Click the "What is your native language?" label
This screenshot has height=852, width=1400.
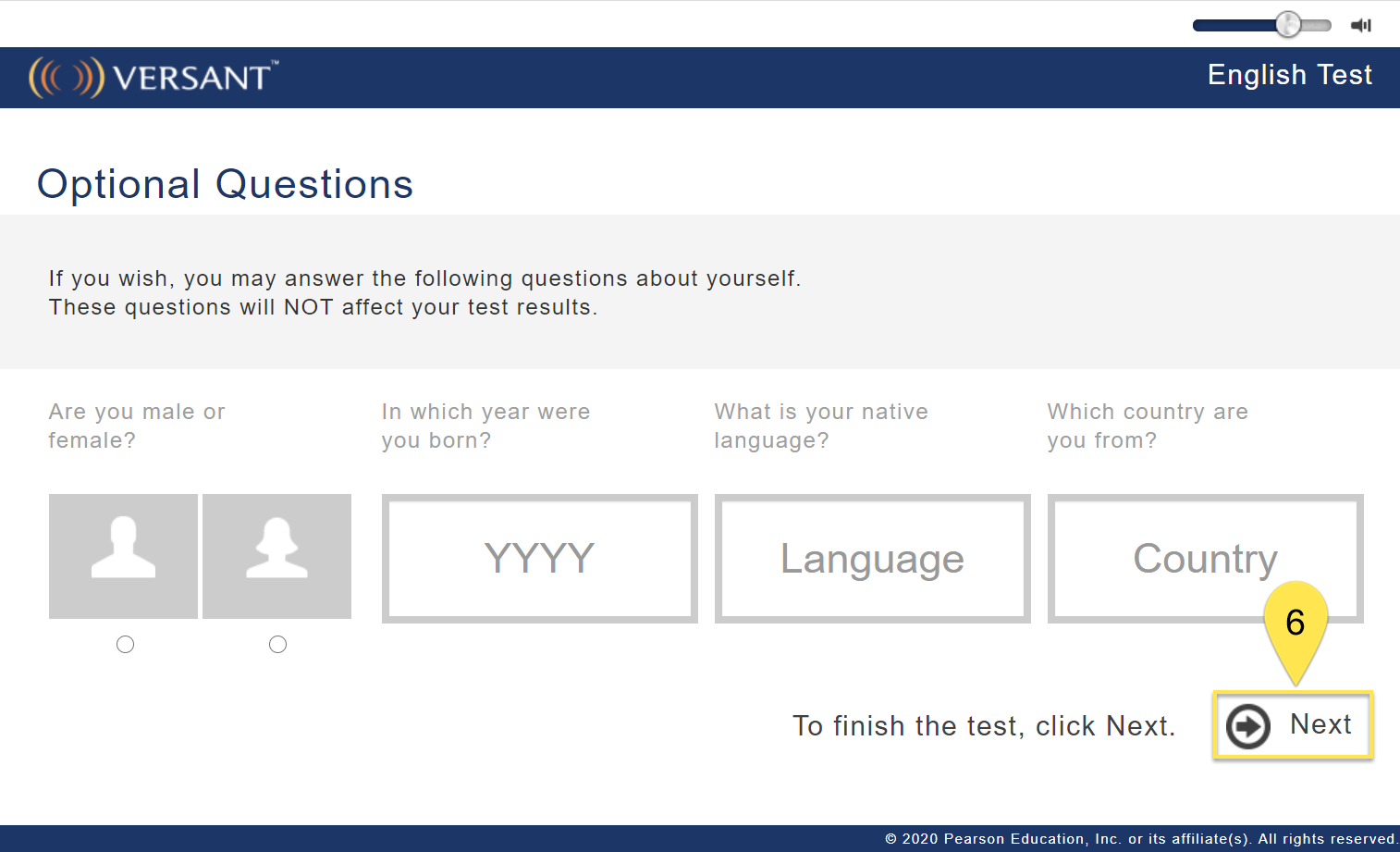click(x=821, y=426)
